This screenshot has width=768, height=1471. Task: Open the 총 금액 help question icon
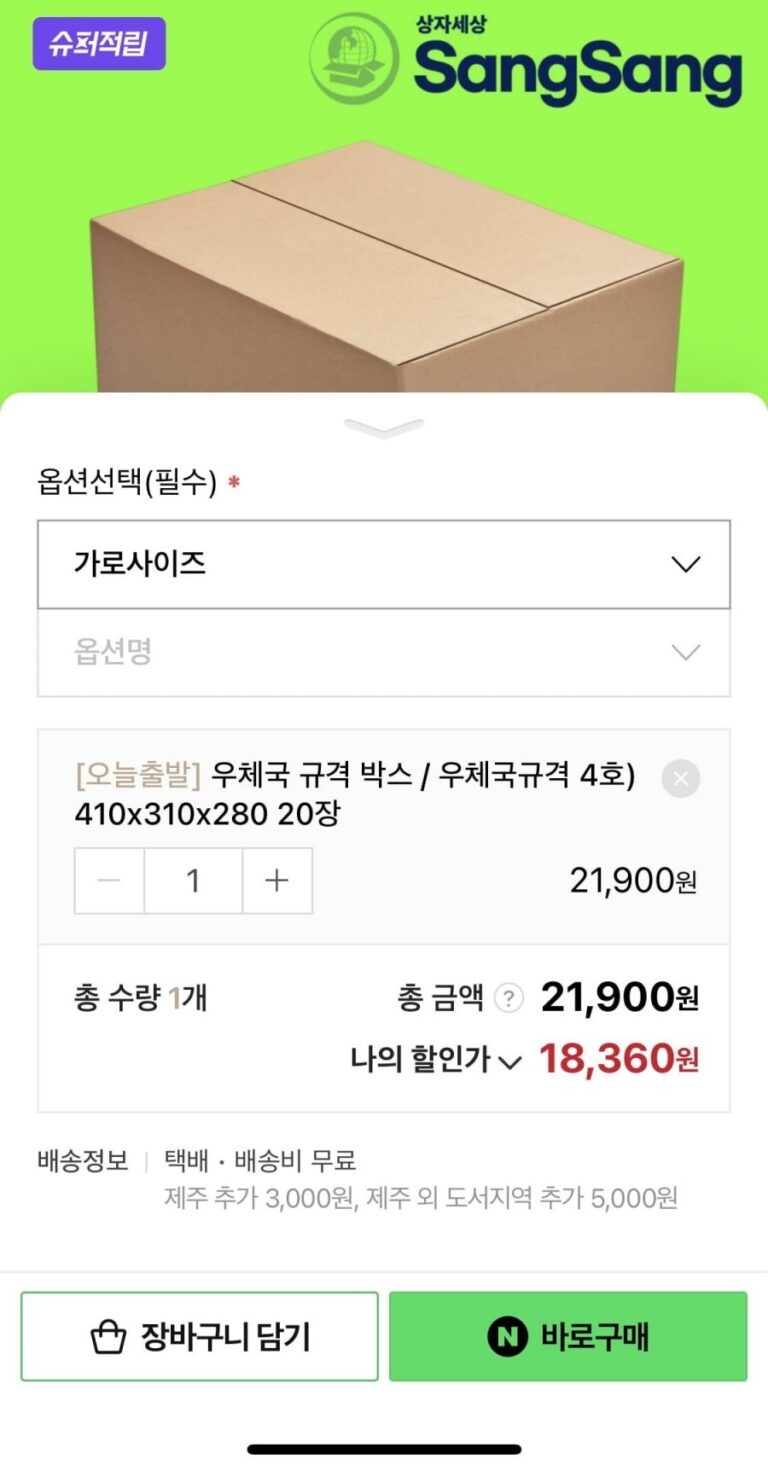[509, 998]
